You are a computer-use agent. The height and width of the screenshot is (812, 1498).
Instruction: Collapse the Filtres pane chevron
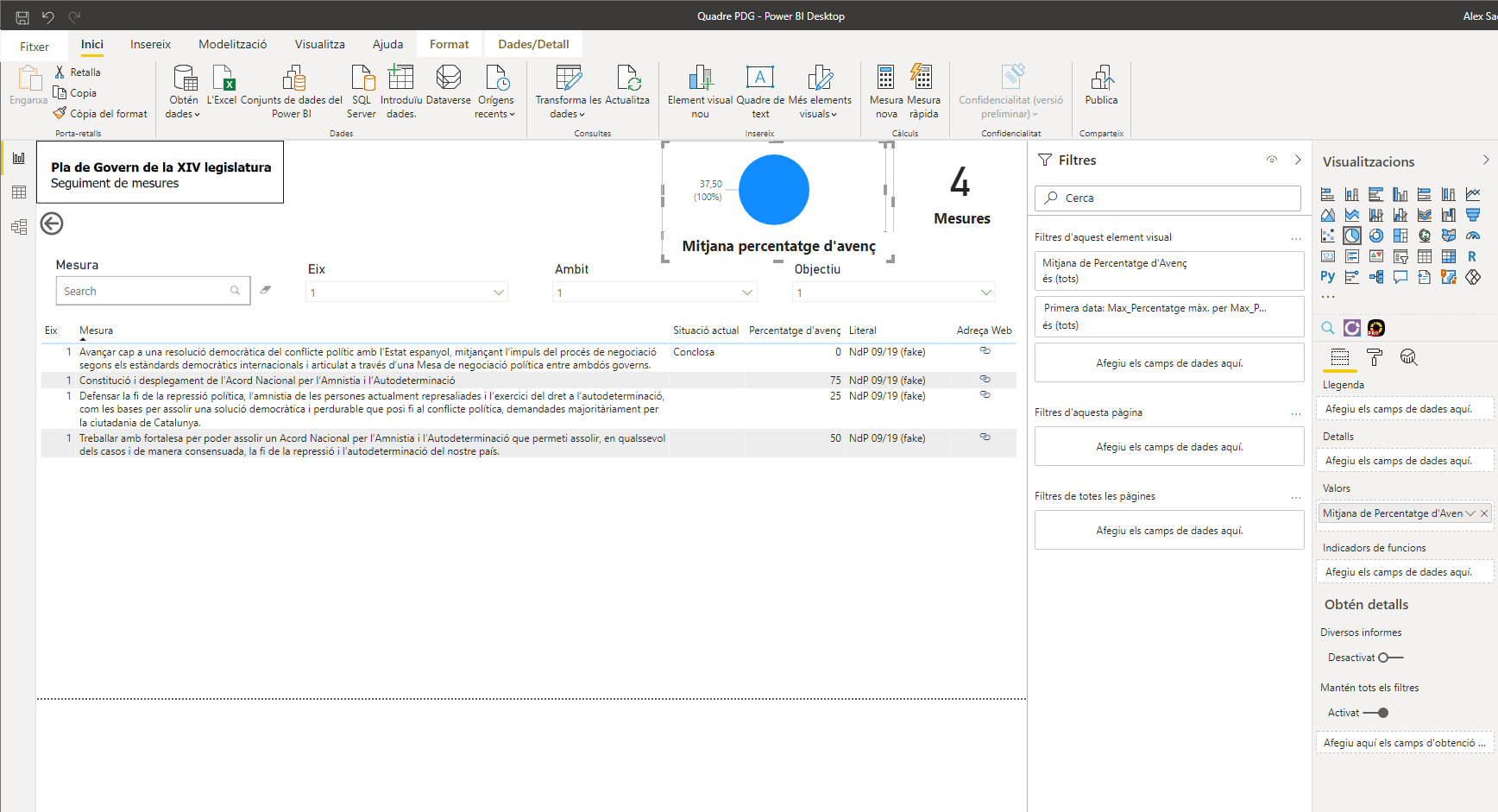pyautogui.click(x=1298, y=160)
